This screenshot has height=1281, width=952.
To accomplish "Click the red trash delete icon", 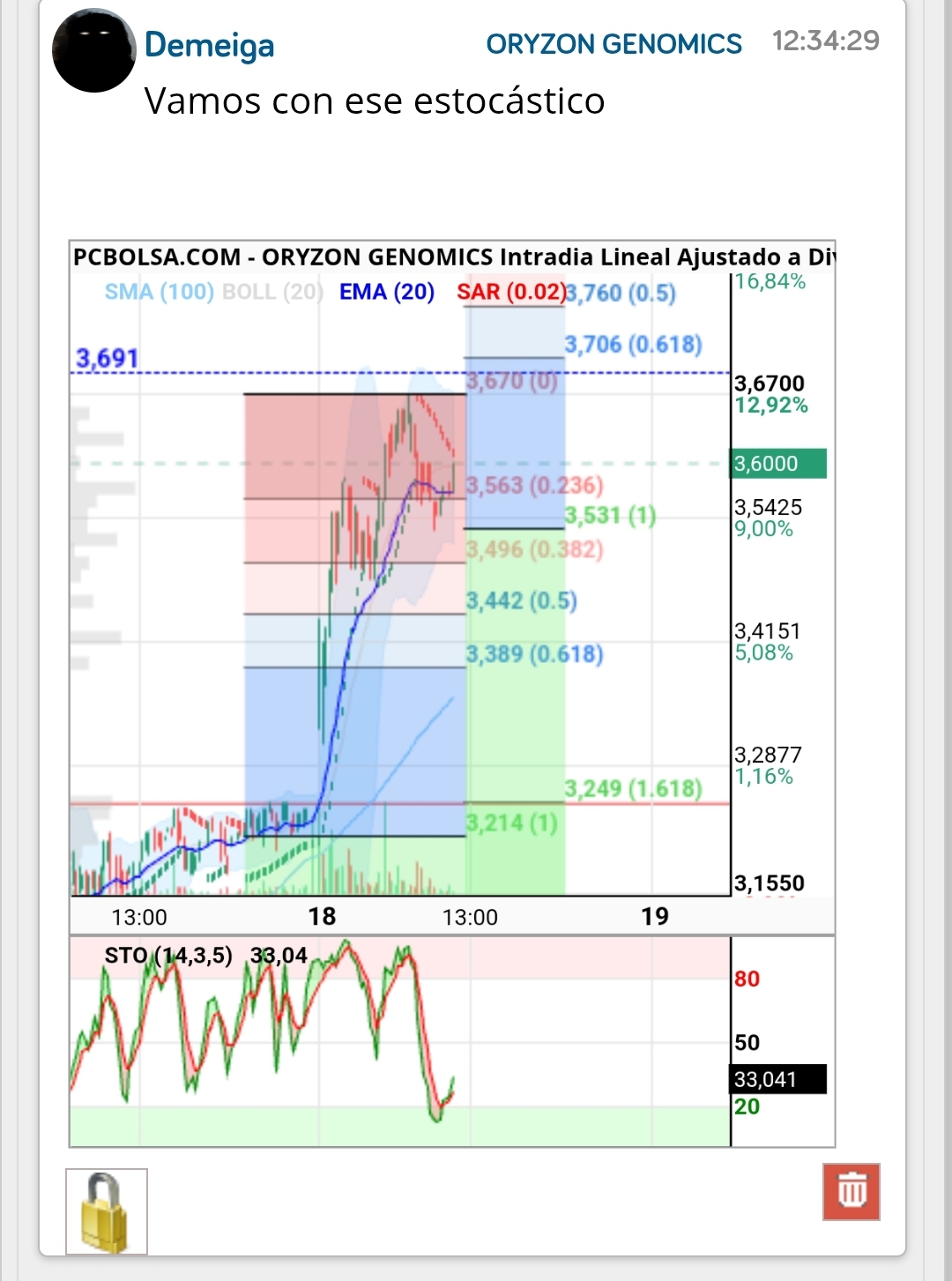I will coord(851,1191).
